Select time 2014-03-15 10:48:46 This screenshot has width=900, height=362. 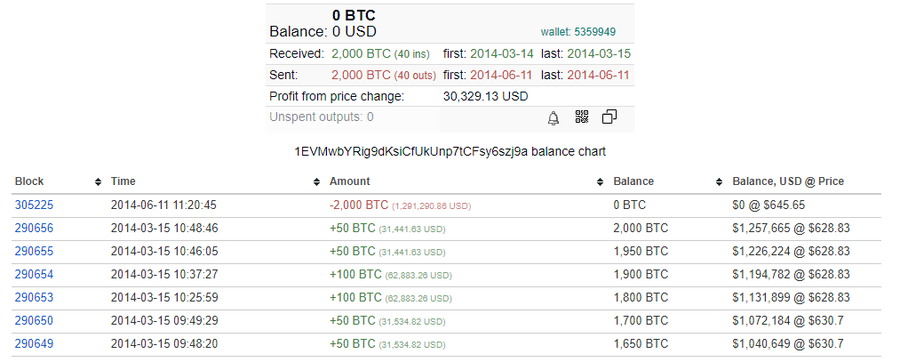164,228
